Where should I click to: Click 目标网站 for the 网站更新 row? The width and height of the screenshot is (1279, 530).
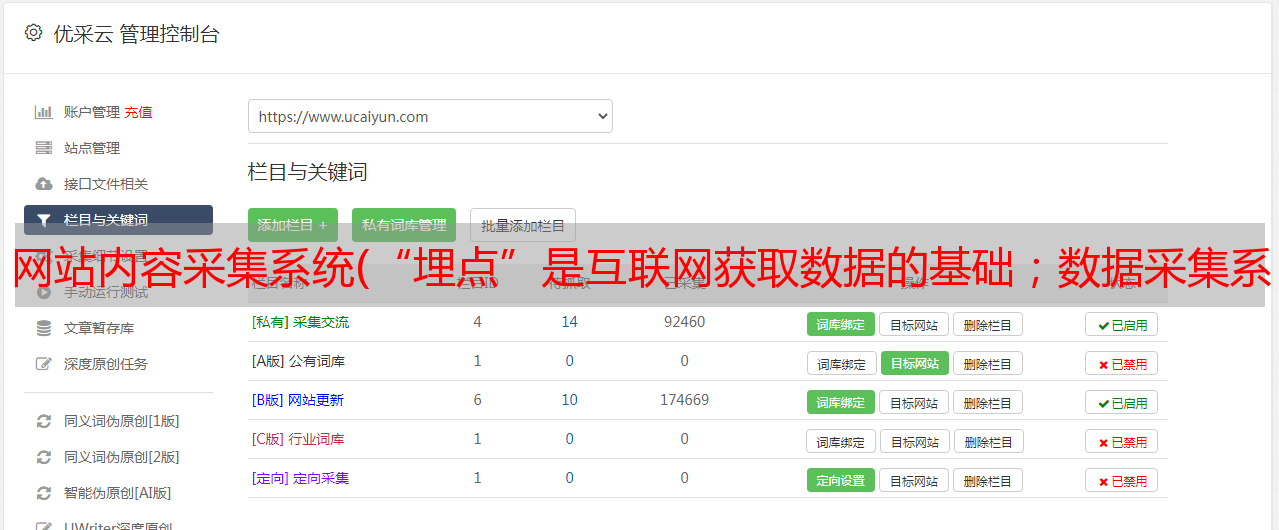pos(914,402)
